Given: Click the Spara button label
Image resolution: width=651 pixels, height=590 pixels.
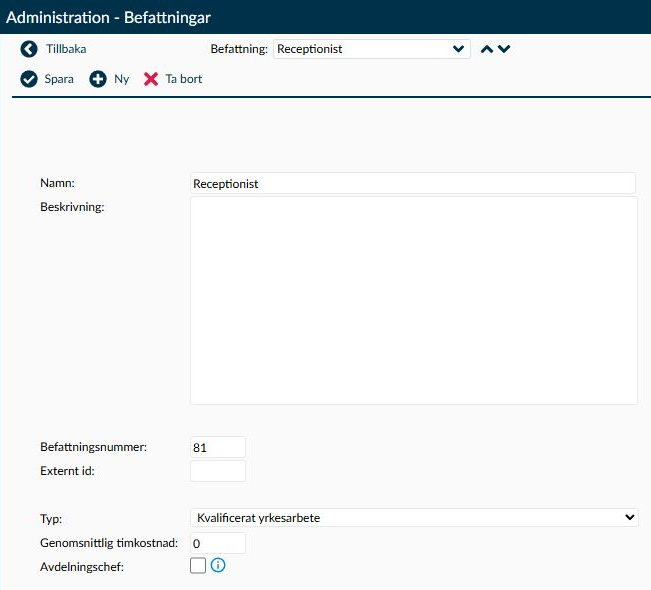Looking at the screenshot, I should click(x=59, y=79).
